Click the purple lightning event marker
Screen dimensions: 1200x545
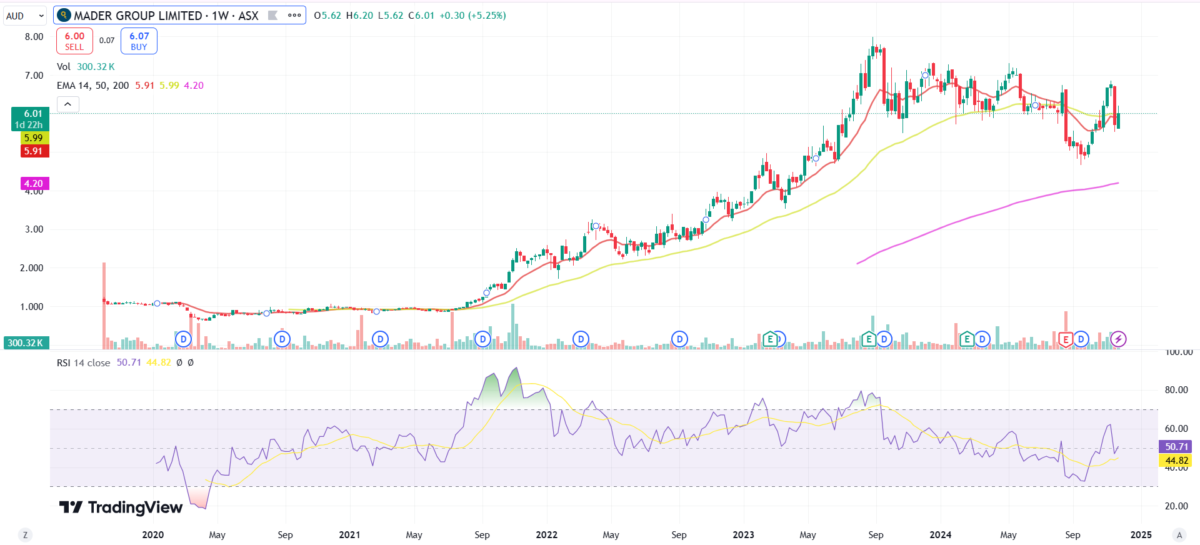pyautogui.click(x=1119, y=340)
